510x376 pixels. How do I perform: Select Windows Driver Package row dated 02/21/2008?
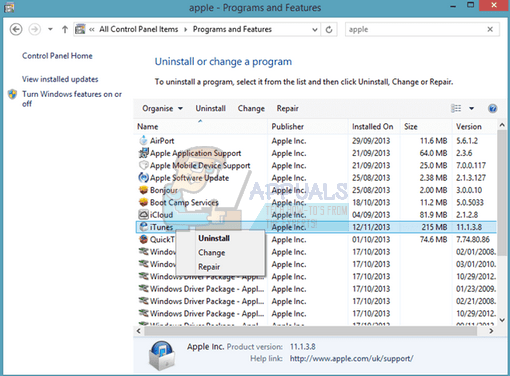click(x=316, y=301)
